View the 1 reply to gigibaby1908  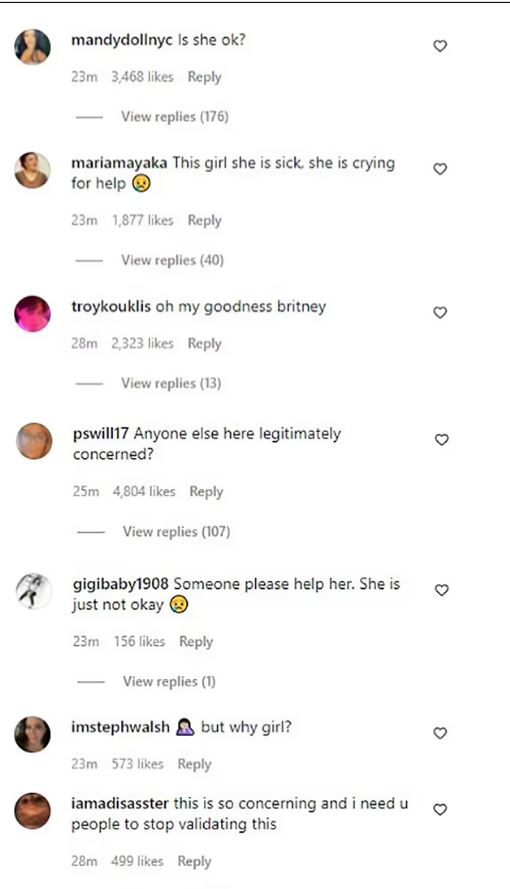click(x=169, y=681)
